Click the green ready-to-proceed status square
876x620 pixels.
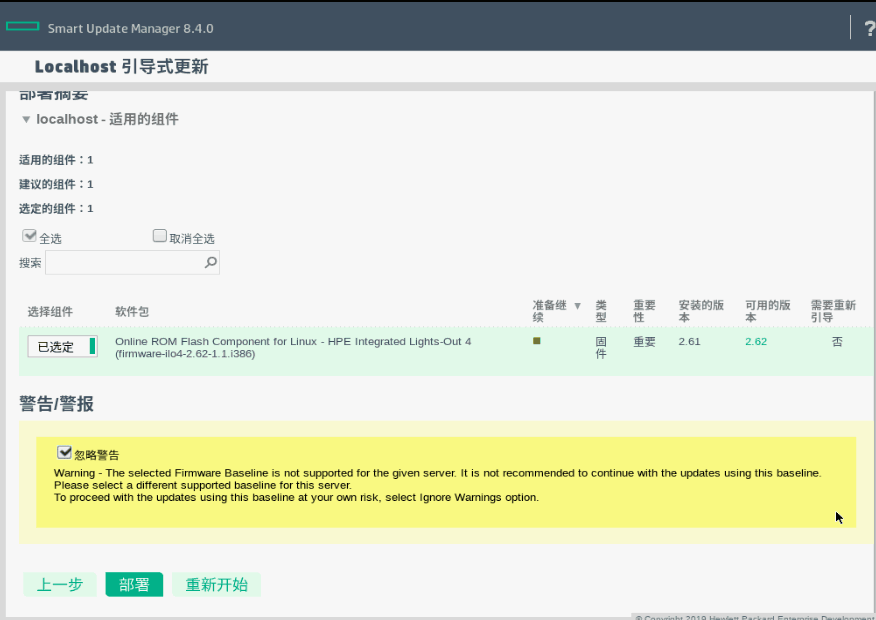coord(537,341)
